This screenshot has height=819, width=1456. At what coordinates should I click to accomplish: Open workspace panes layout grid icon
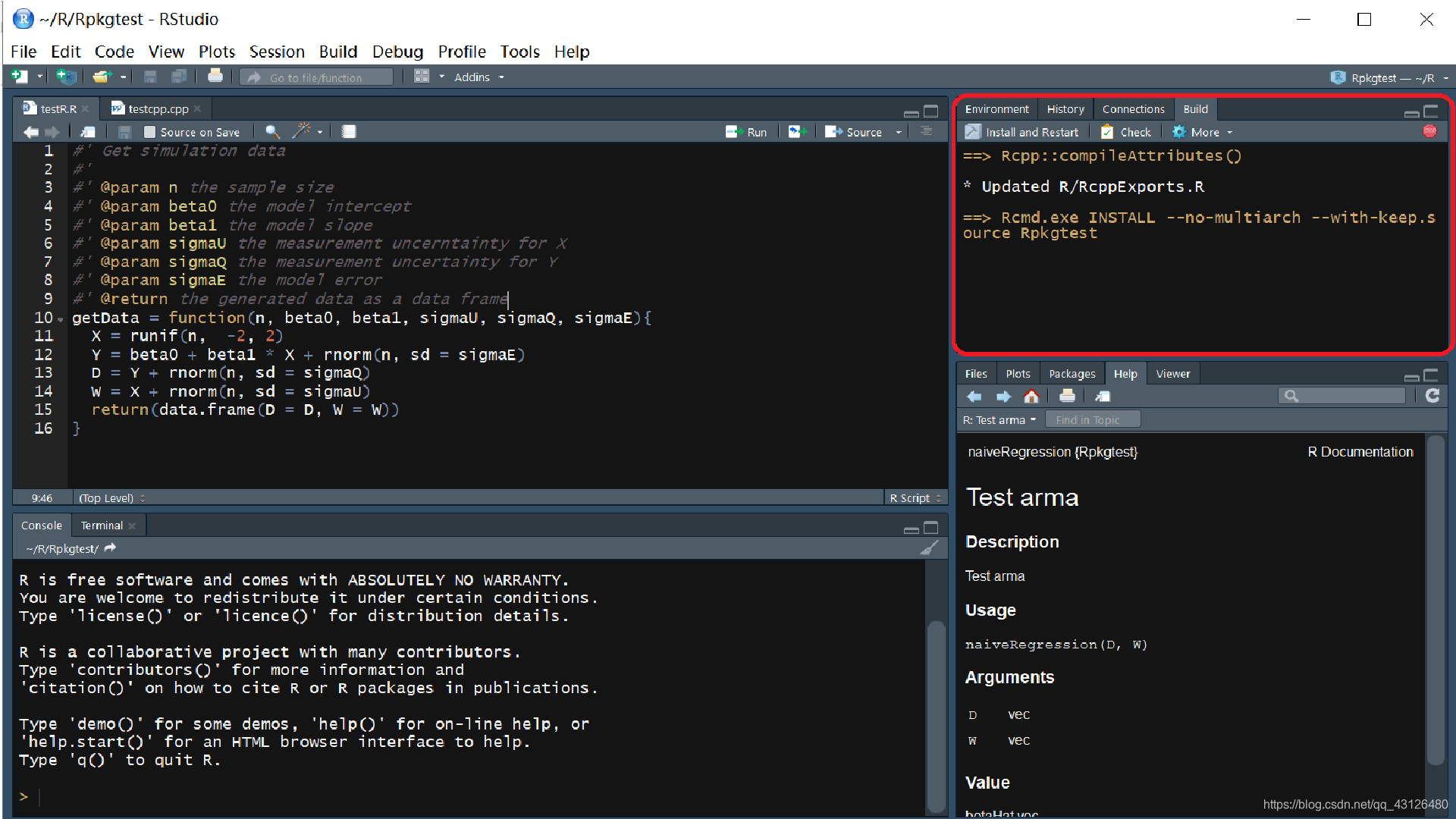coord(422,77)
